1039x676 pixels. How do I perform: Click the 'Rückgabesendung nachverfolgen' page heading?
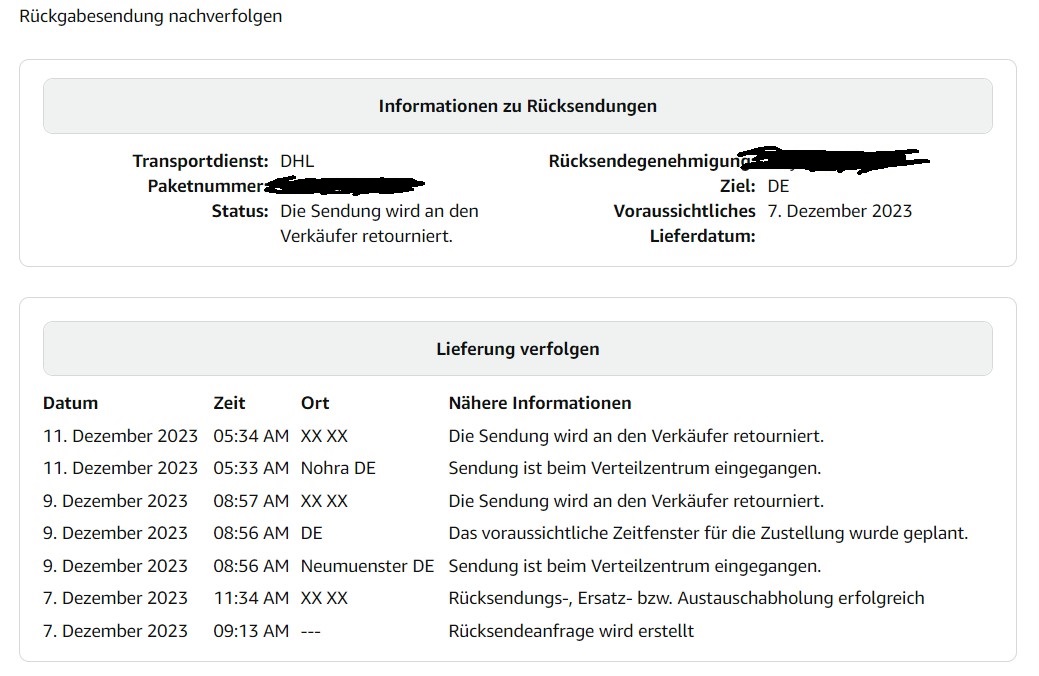click(x=150, y=16)
